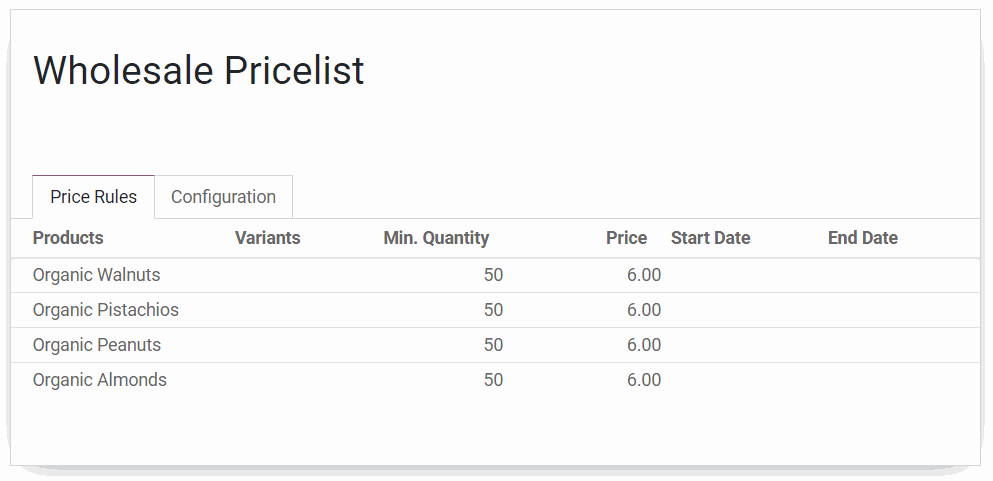This screenshot has height=481, width=993.
Task: Select the Organic Walnuts minimum quantity 50
Action: 493,275
